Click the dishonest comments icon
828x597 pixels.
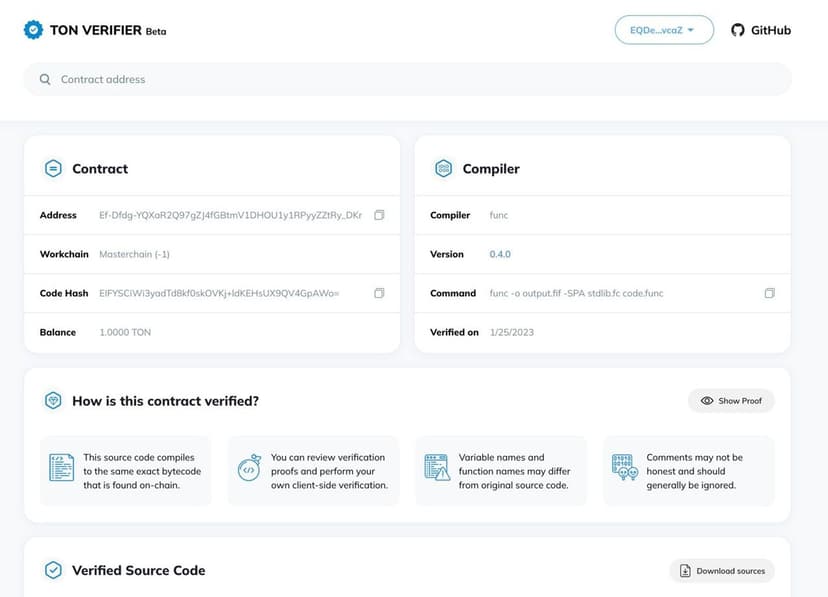click(x=625, y=468)
